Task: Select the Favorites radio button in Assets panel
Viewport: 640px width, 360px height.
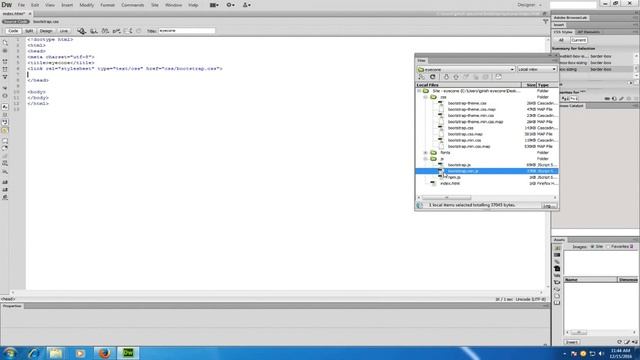Action: [609, 247]
